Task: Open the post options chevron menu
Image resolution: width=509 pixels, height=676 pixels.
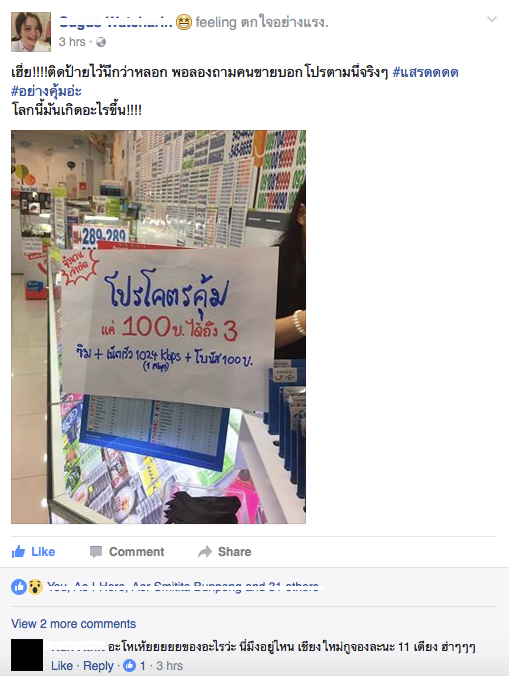Action: coord(492,19)
